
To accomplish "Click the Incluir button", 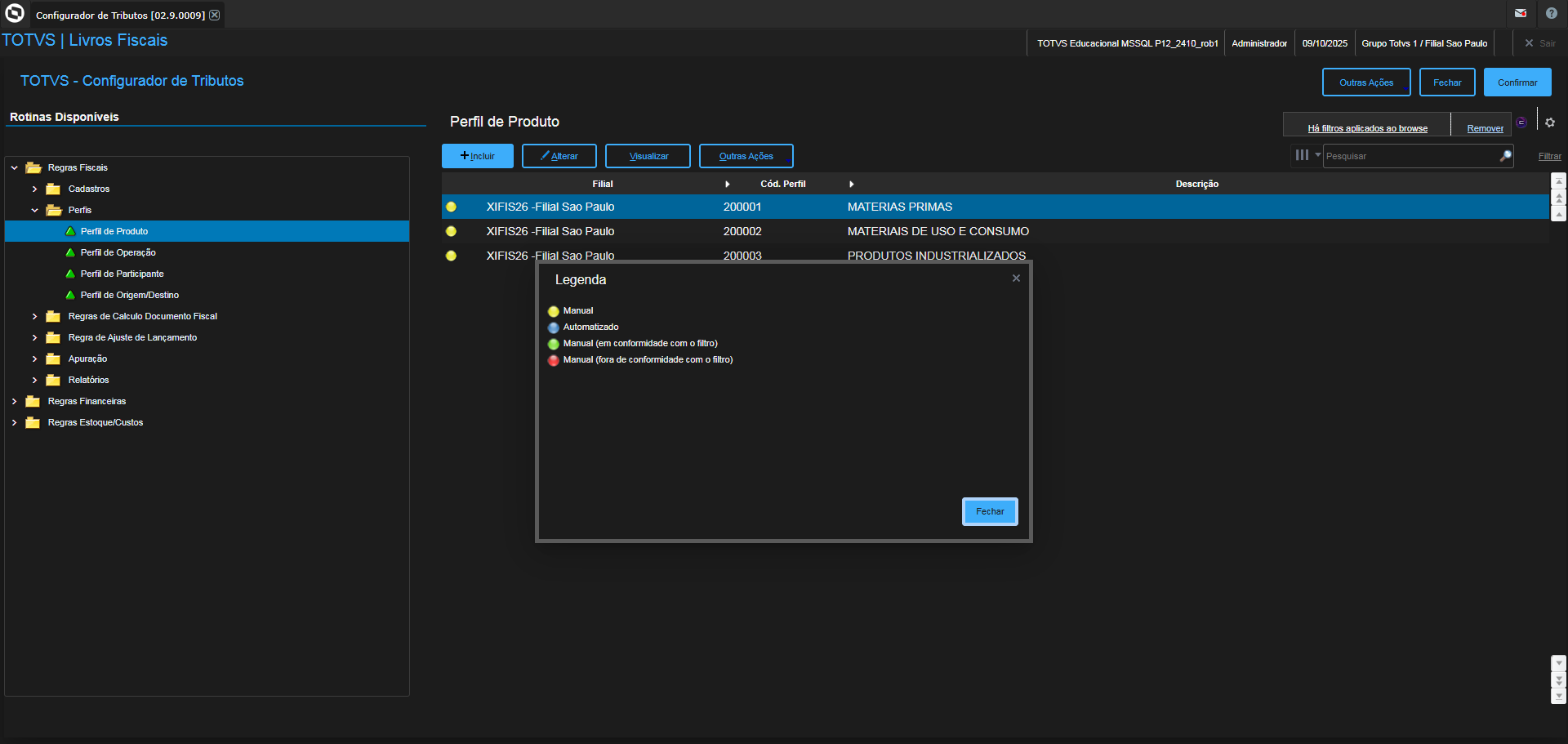I will 478,156.
